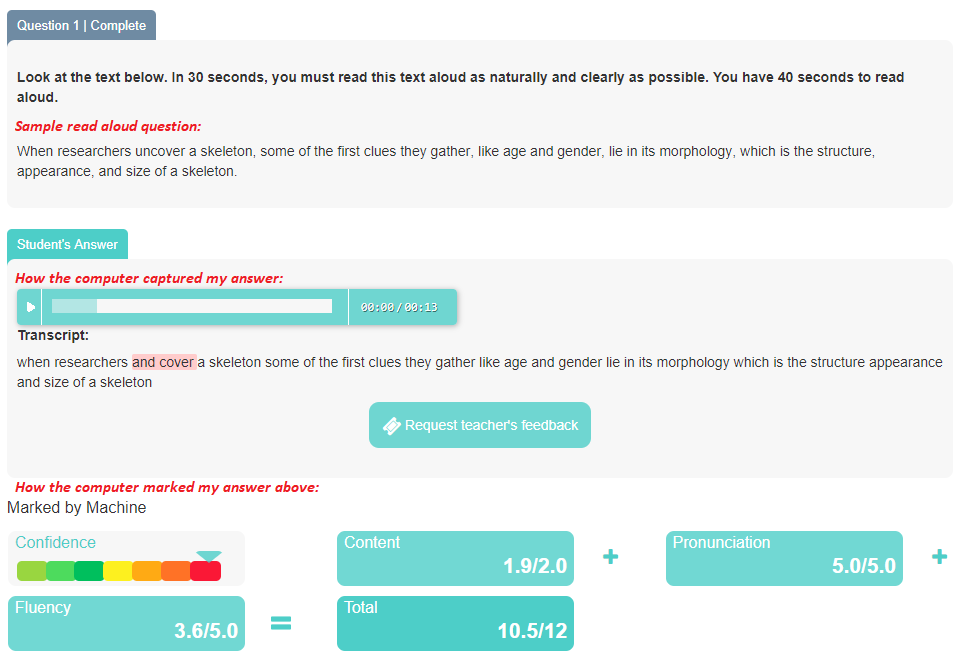Click the audio progress bar
968x661 pixels.
(191, 306)
